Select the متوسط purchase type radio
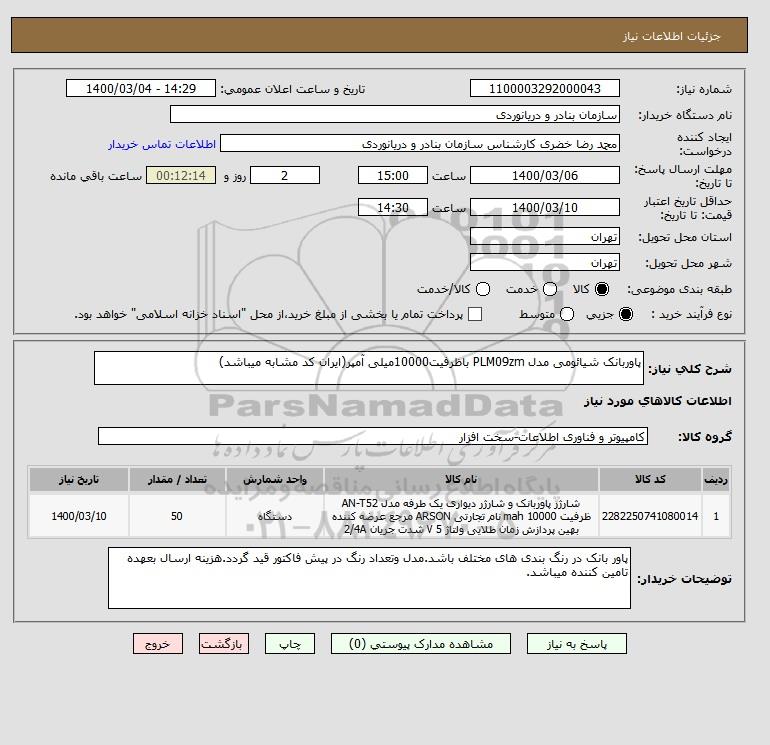This screenshot has height=745, width=770. (x=567, y=314)
